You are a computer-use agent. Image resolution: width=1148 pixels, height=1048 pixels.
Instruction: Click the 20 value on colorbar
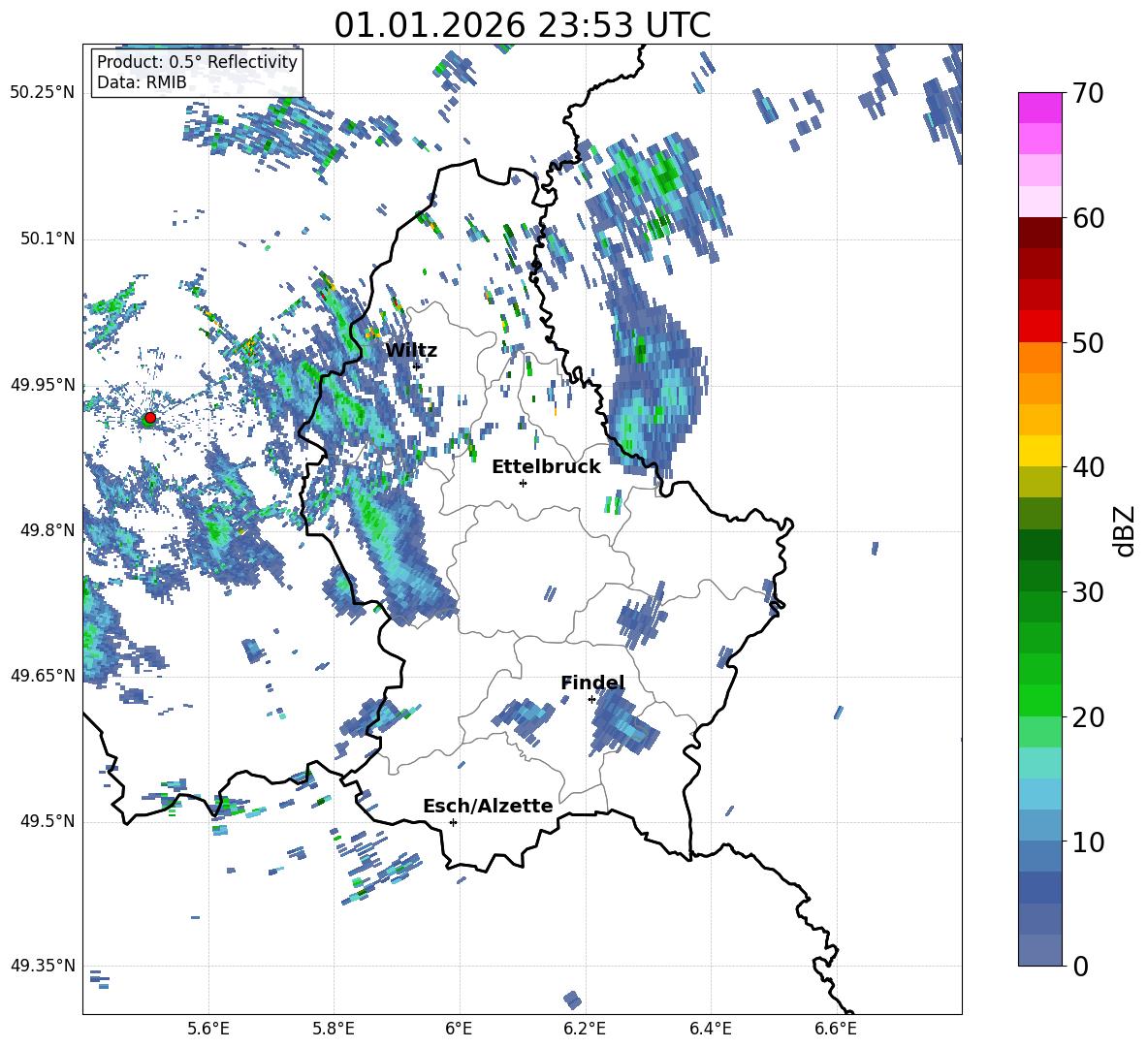pyautogui.click(x=1087, y=717)
